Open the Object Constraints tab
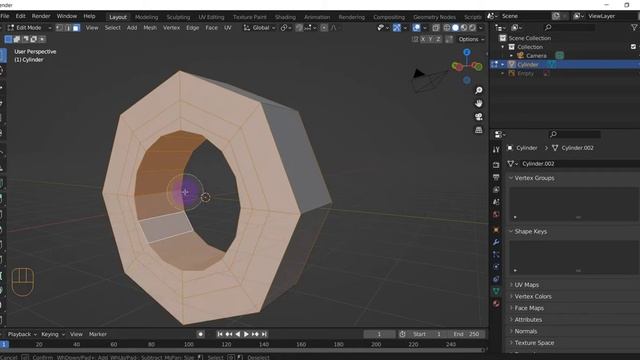The width and height of the screenshot is (640, 360). click(x=496, y=279)
